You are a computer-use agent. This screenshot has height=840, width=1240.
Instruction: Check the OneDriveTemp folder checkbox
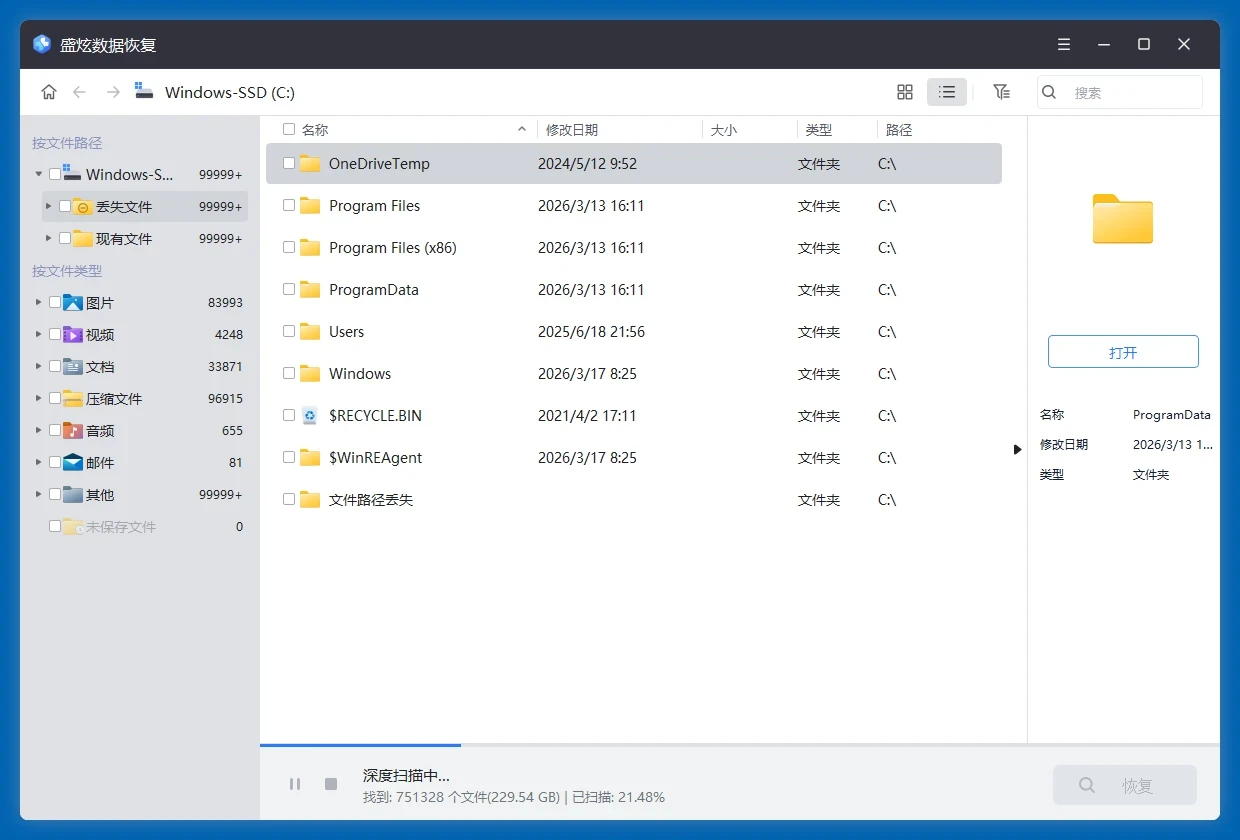pyautogui.click(x=289, y=163)
